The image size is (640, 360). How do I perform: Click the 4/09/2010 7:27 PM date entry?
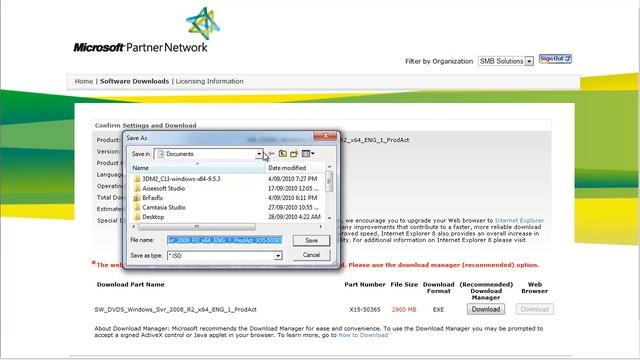[292, 179]
